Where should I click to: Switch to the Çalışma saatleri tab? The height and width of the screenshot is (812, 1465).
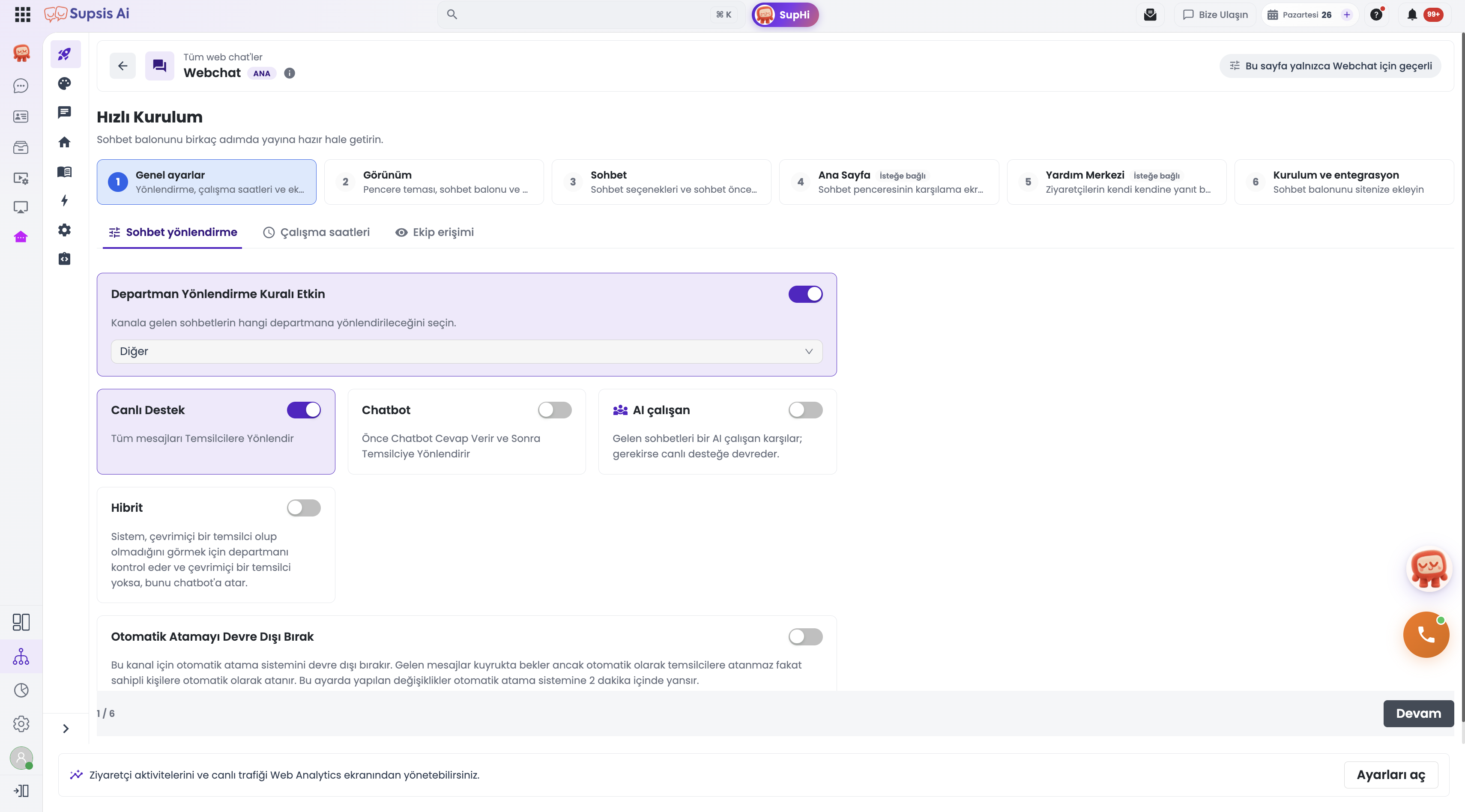click(x=316, y=232)
